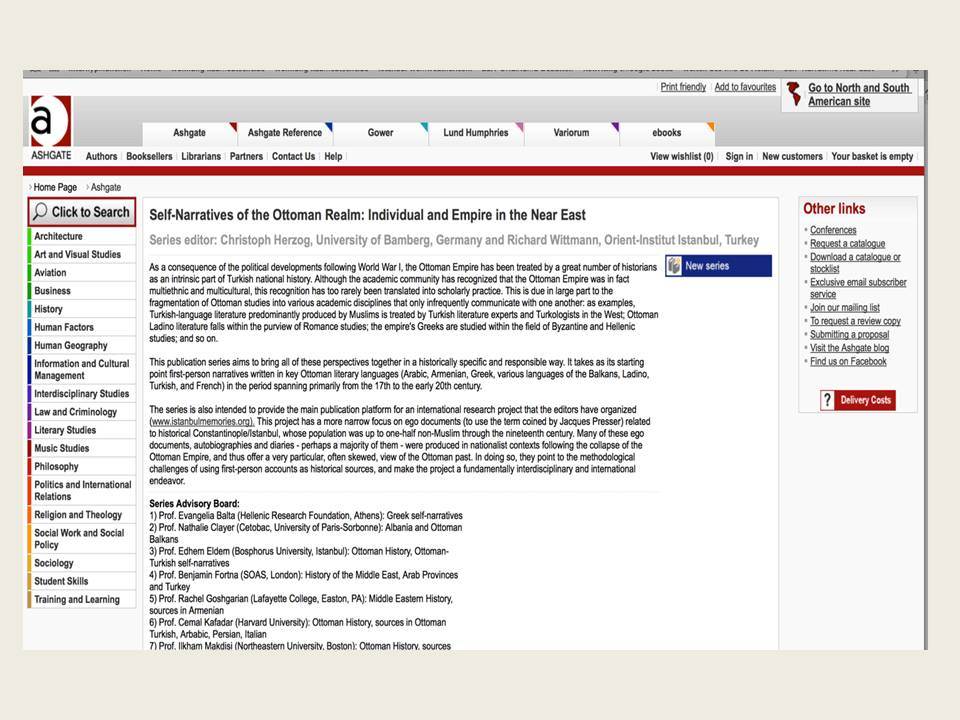Click the question mark Delivery Costs icon

[827, 400]
